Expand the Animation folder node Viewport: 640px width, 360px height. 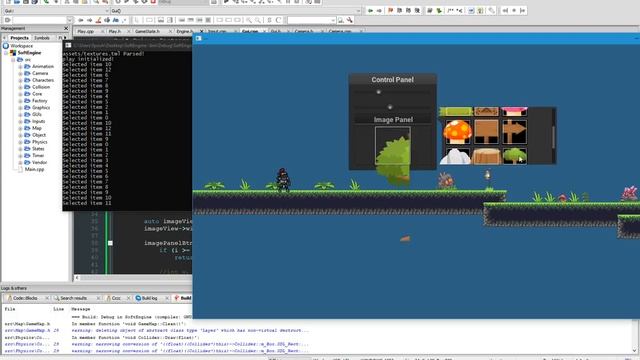(20, 67)
